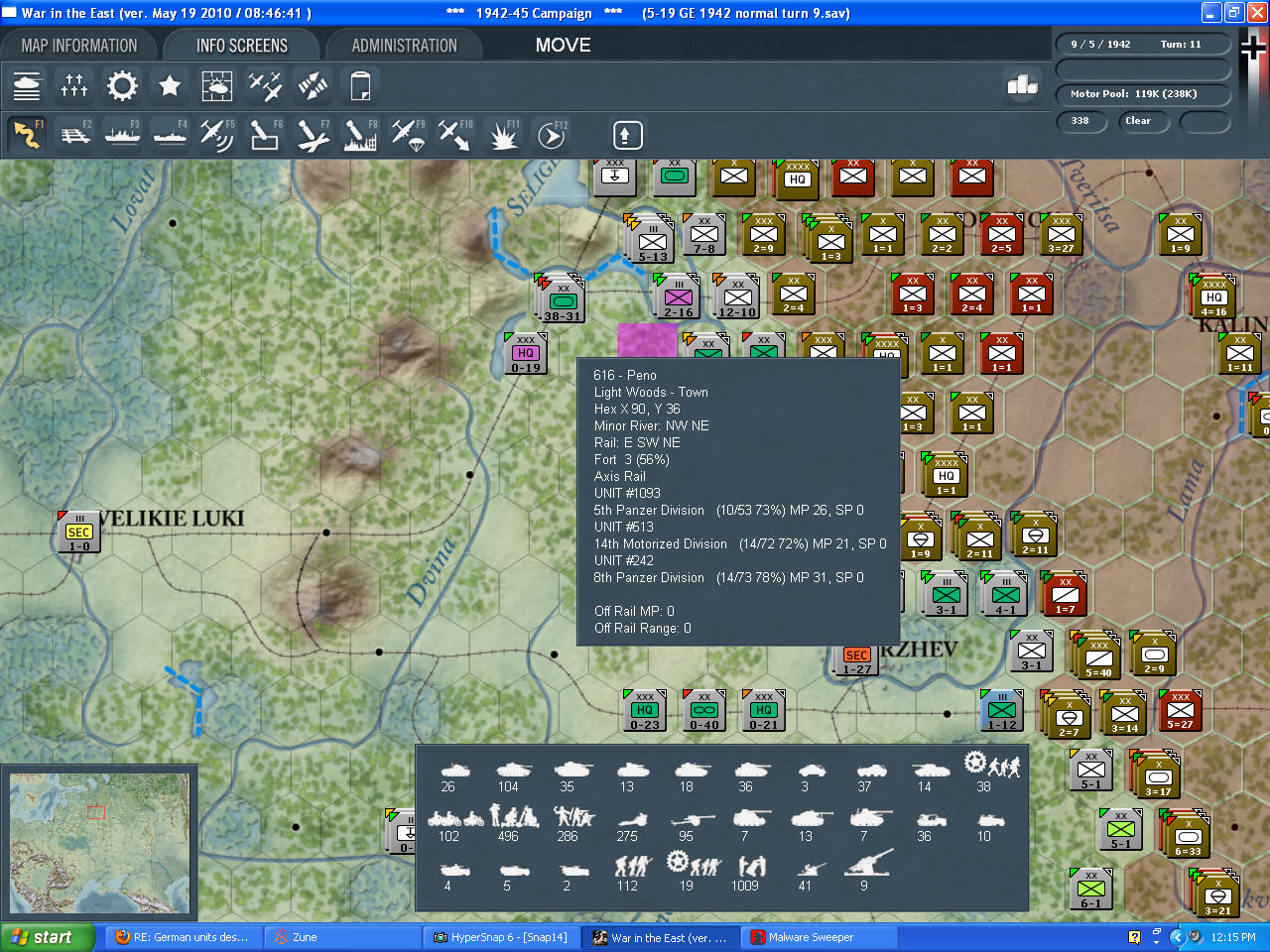Select the unit stack marked 5-13
1270x952 pixels.
[x=651, y=239]
